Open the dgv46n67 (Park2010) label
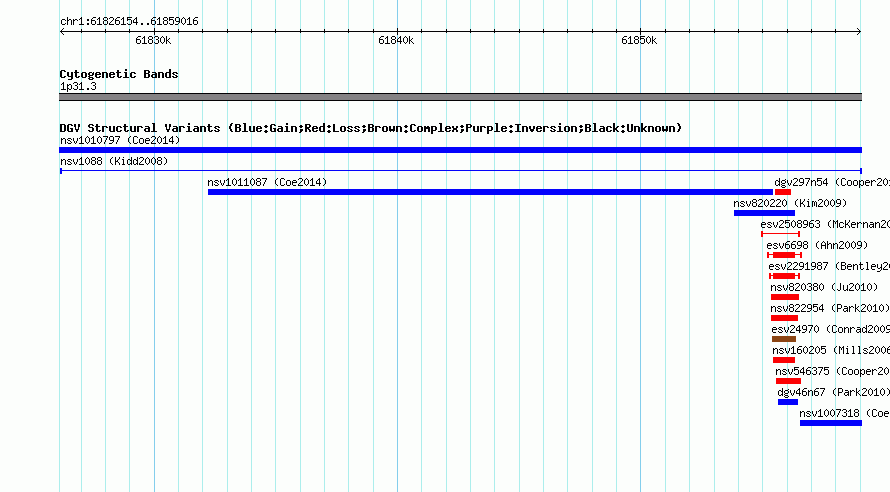890x492 pixels. pyautogui.click(x=834, y=392)
